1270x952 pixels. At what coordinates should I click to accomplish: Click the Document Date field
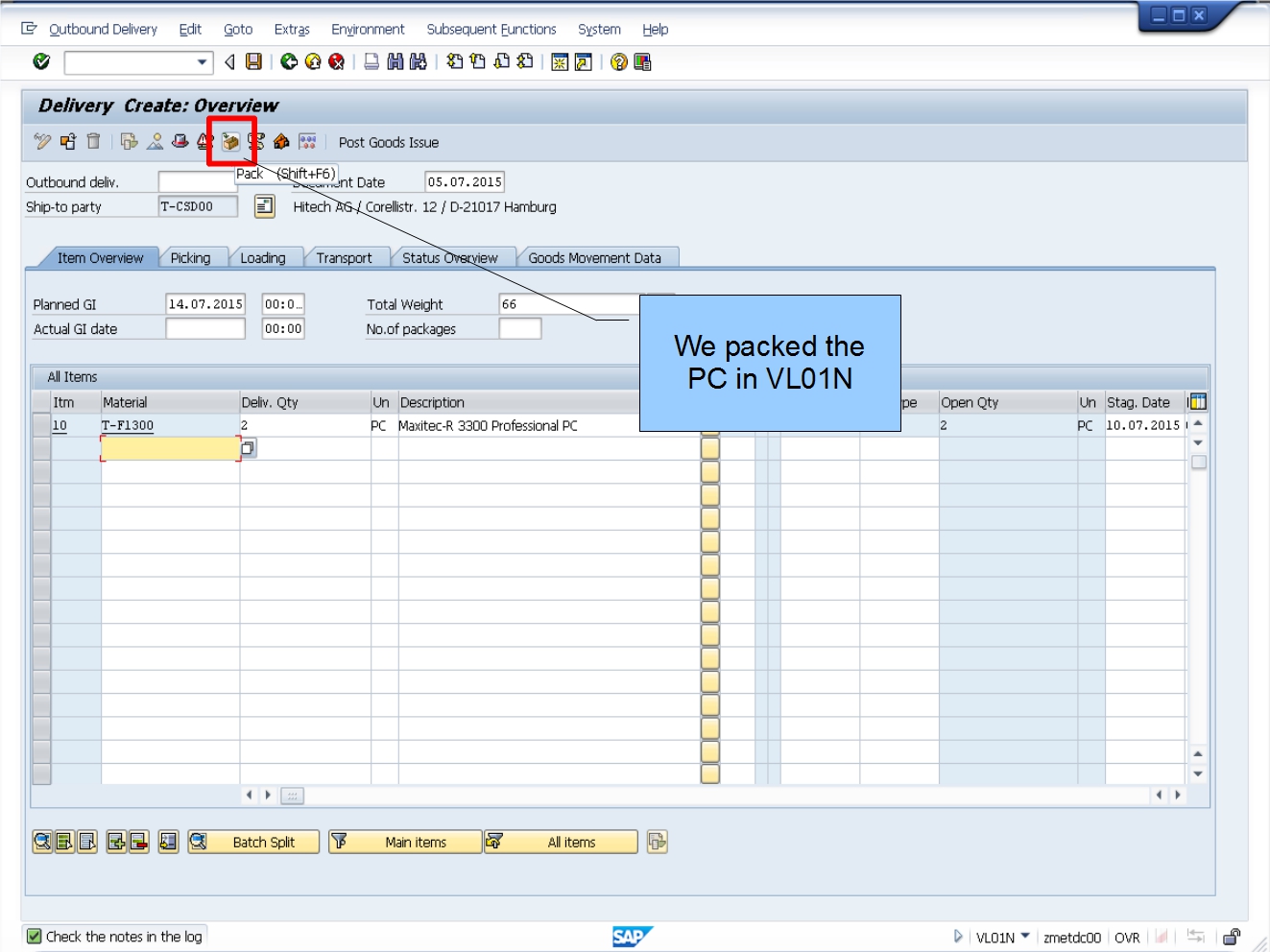(465, 181)
